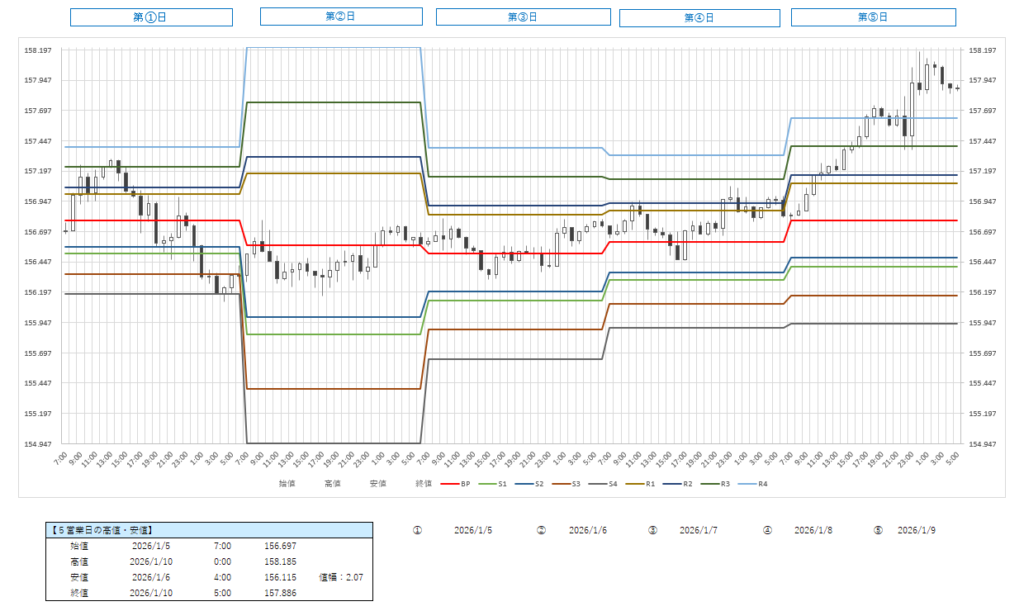Screen dimensions: 1024x611
Task: Click the 終値 legend label
Action: coord(423,483)
